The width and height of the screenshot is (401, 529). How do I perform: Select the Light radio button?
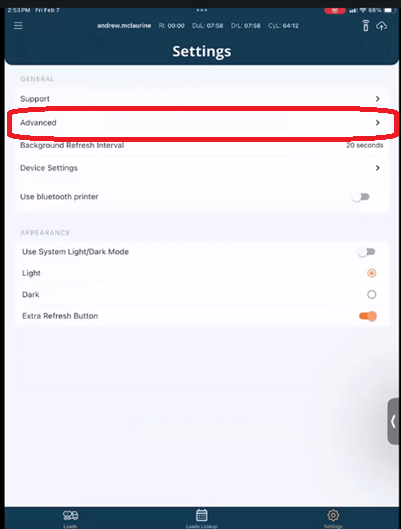(x=372, y=273)
